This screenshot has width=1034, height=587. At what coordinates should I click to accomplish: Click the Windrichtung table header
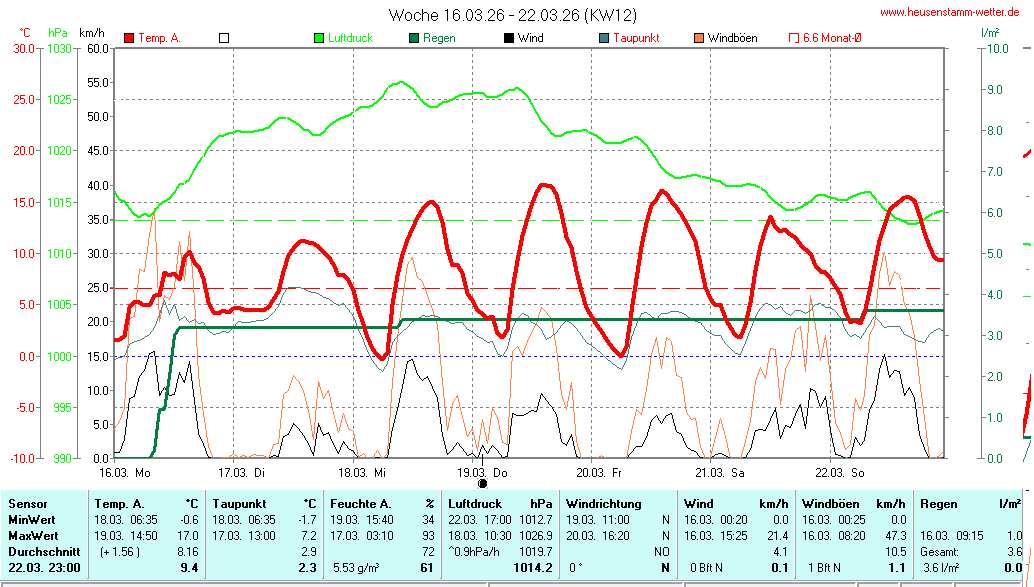click(x=604, y=504)
